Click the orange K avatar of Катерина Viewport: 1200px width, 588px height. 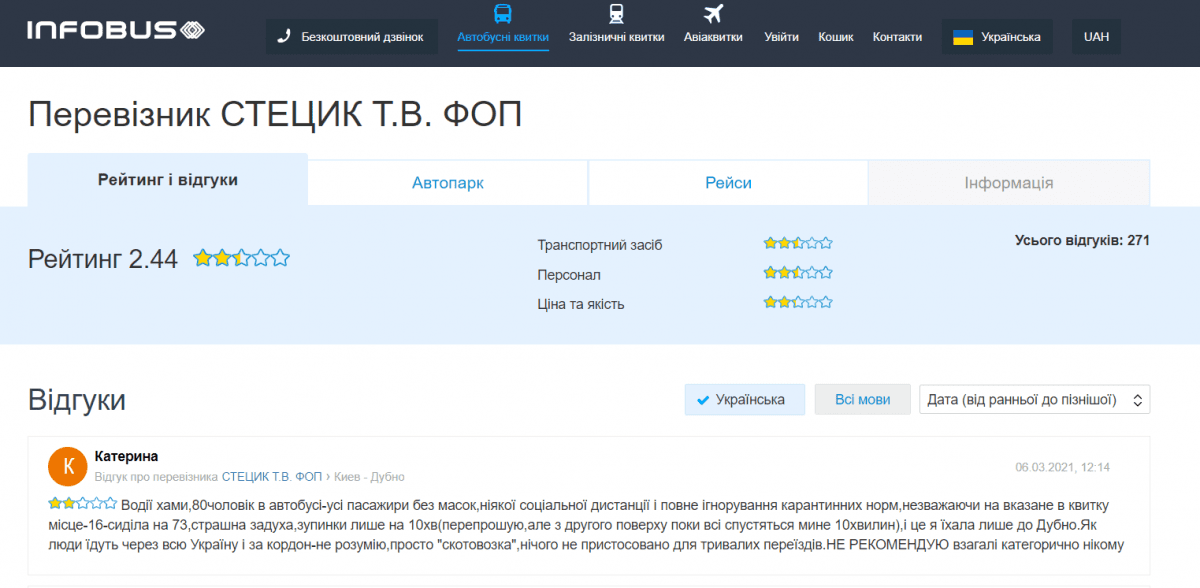coord(68,466)
